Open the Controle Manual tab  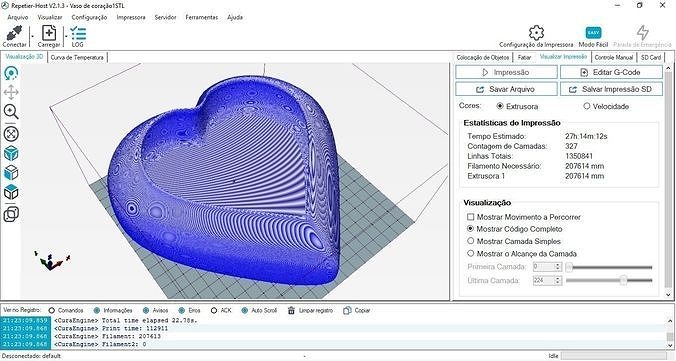click(x=613, y=57)
